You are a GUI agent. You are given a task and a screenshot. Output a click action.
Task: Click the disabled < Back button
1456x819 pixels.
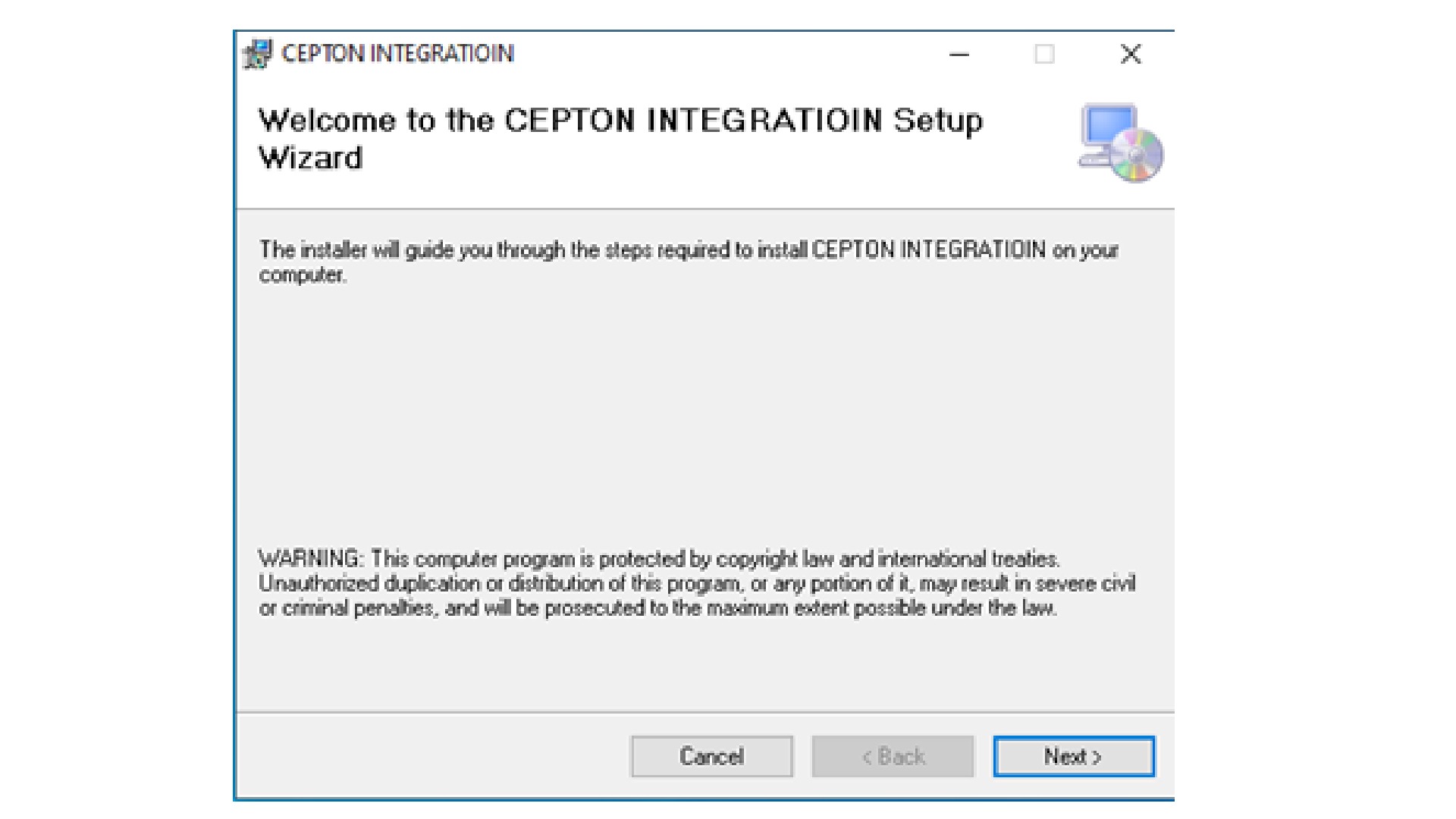point(893,756)
